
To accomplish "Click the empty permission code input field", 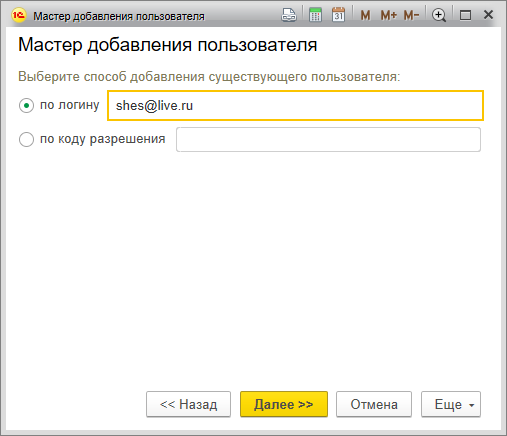I will pyautogui.click(x=328, y=139).
